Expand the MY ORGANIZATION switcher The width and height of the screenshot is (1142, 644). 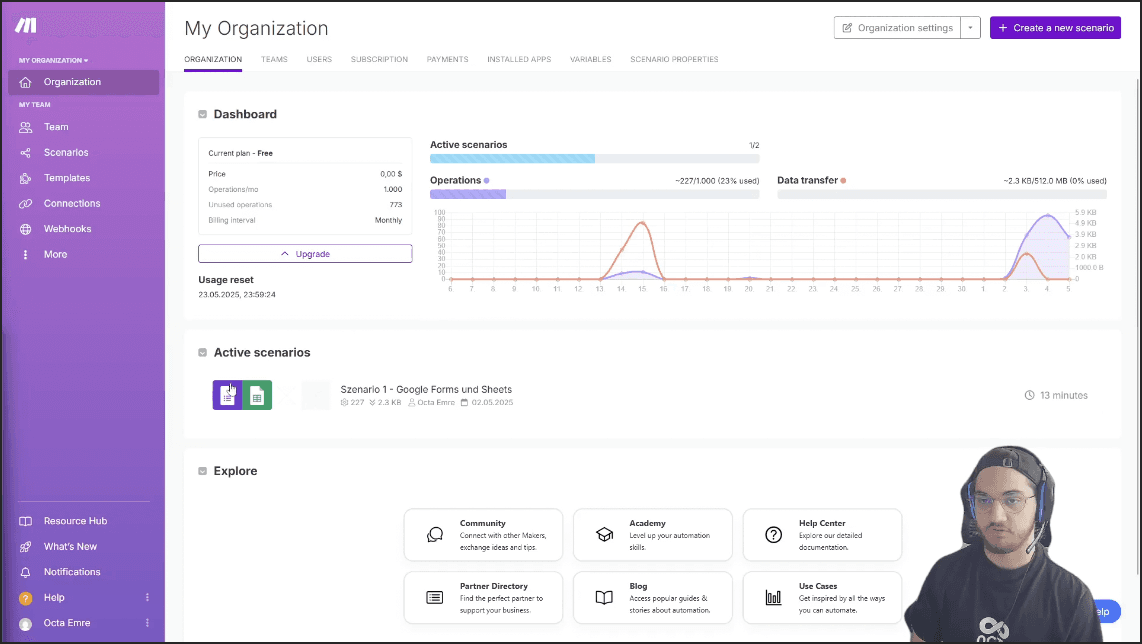coord(53,60)
